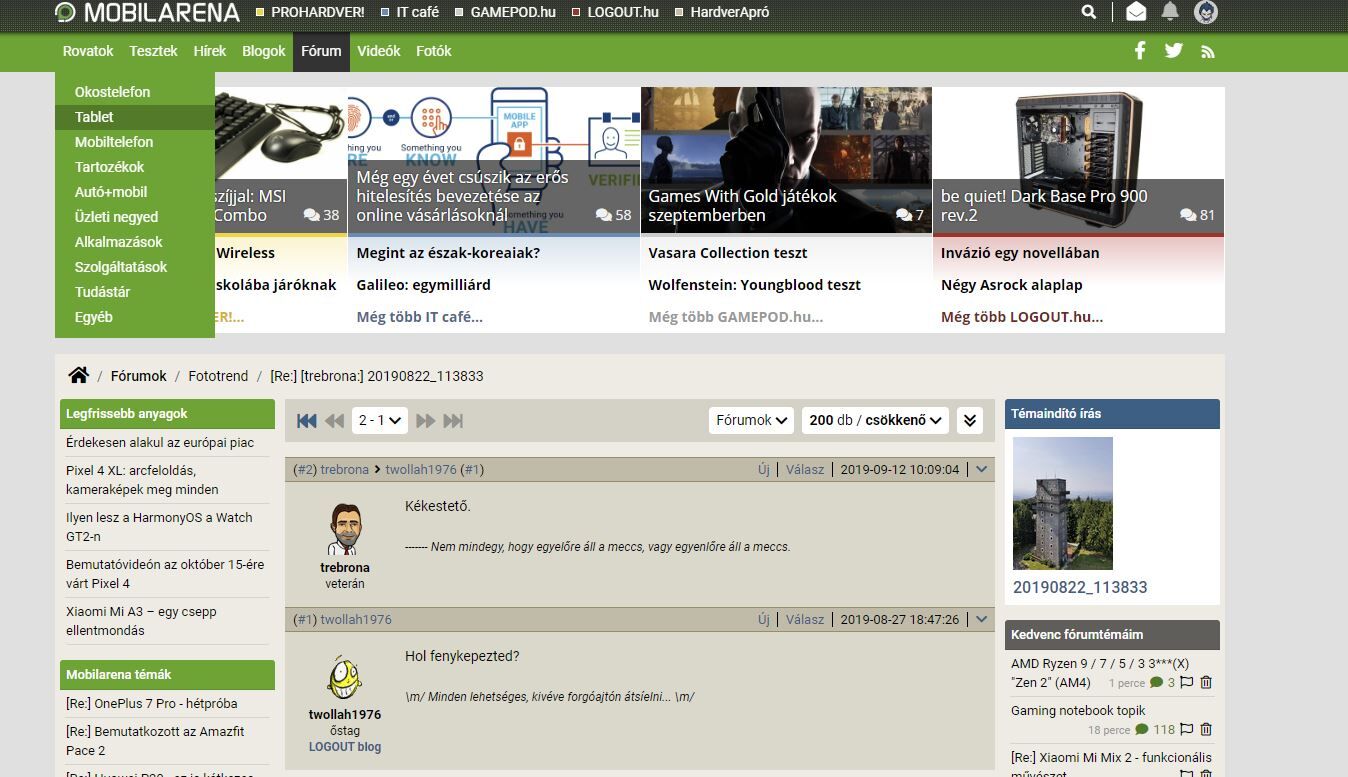Click Válasz on trebrona's post
The width and height of the screenshot is (1348, 777).
[805, 469]
